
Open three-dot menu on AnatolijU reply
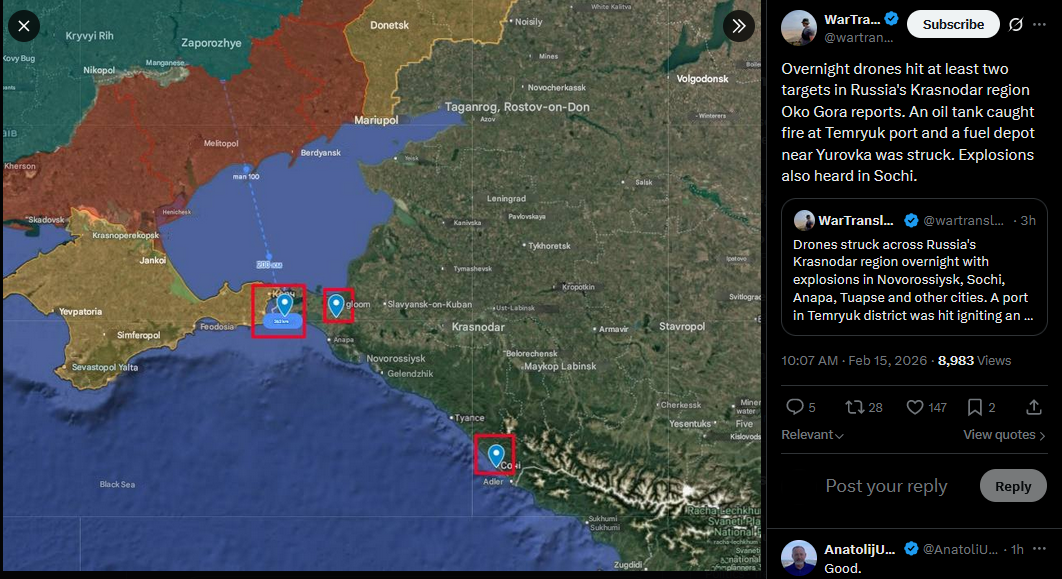[x=1040, y=549]
